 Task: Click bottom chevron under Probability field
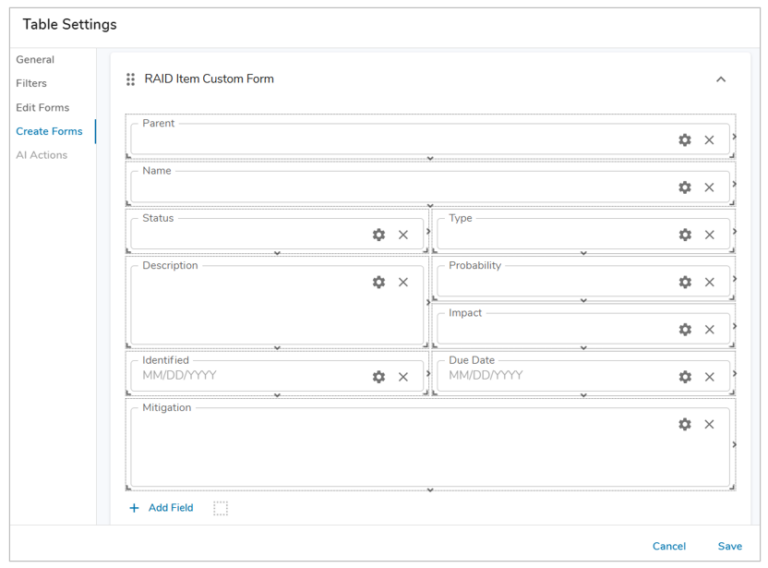(x=583, y=301)
